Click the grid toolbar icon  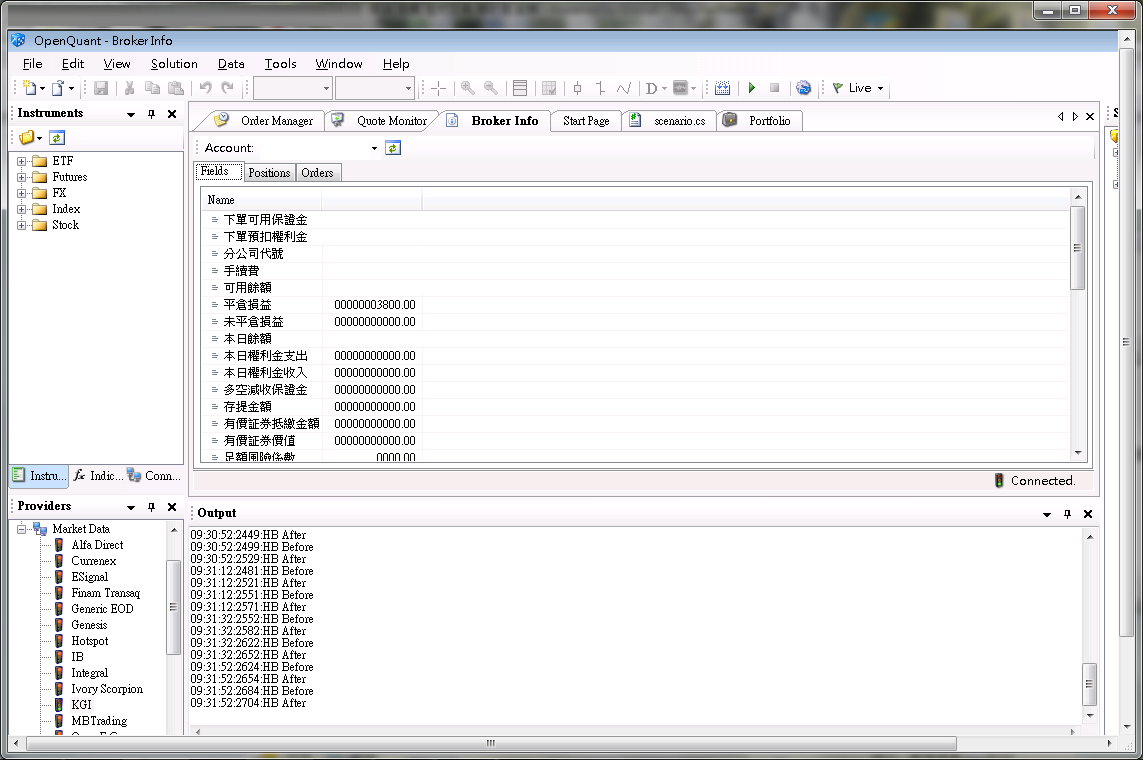549,88
